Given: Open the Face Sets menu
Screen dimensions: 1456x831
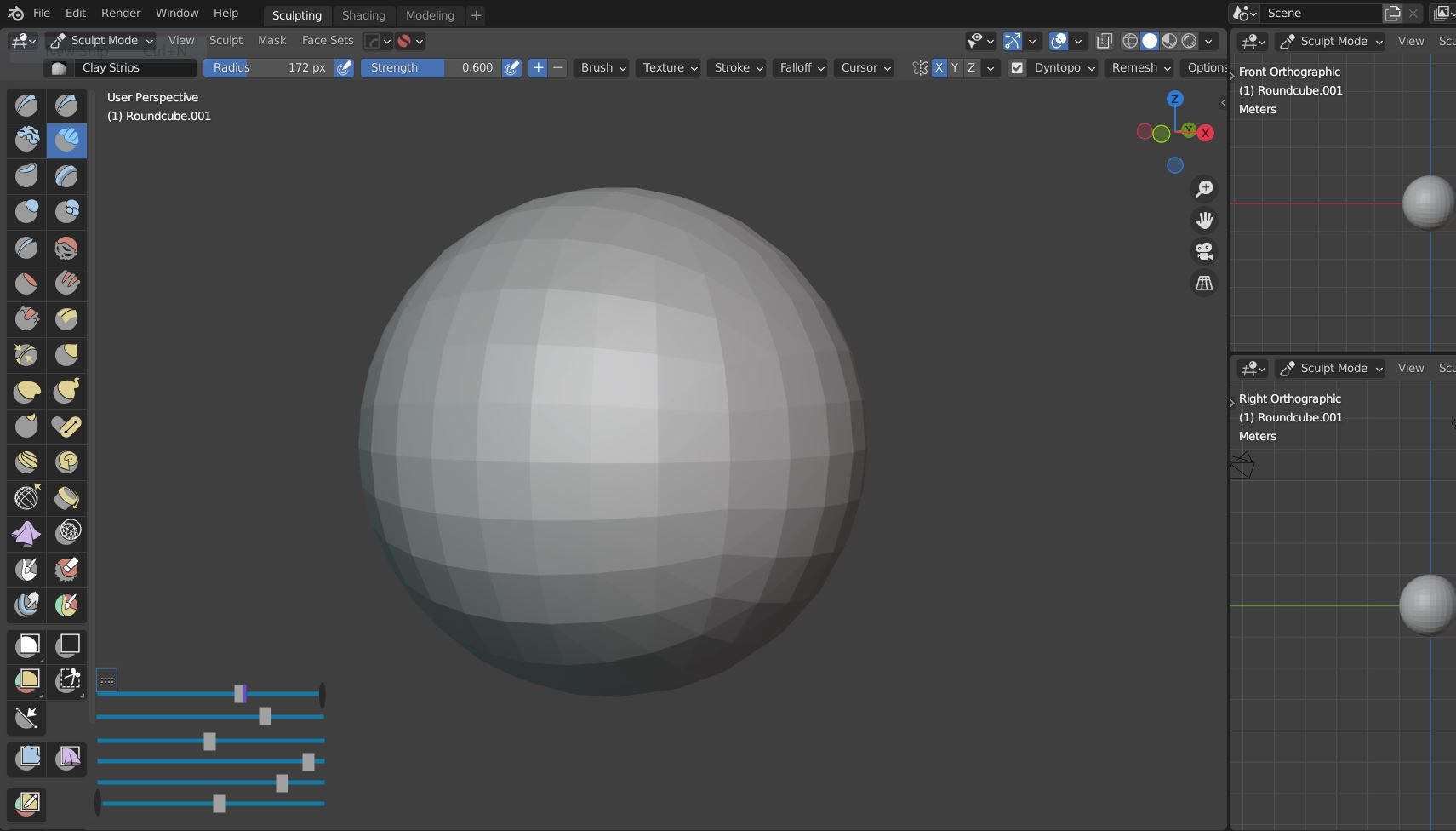Looking at the screenshot, I should click(x=328, y=40).
